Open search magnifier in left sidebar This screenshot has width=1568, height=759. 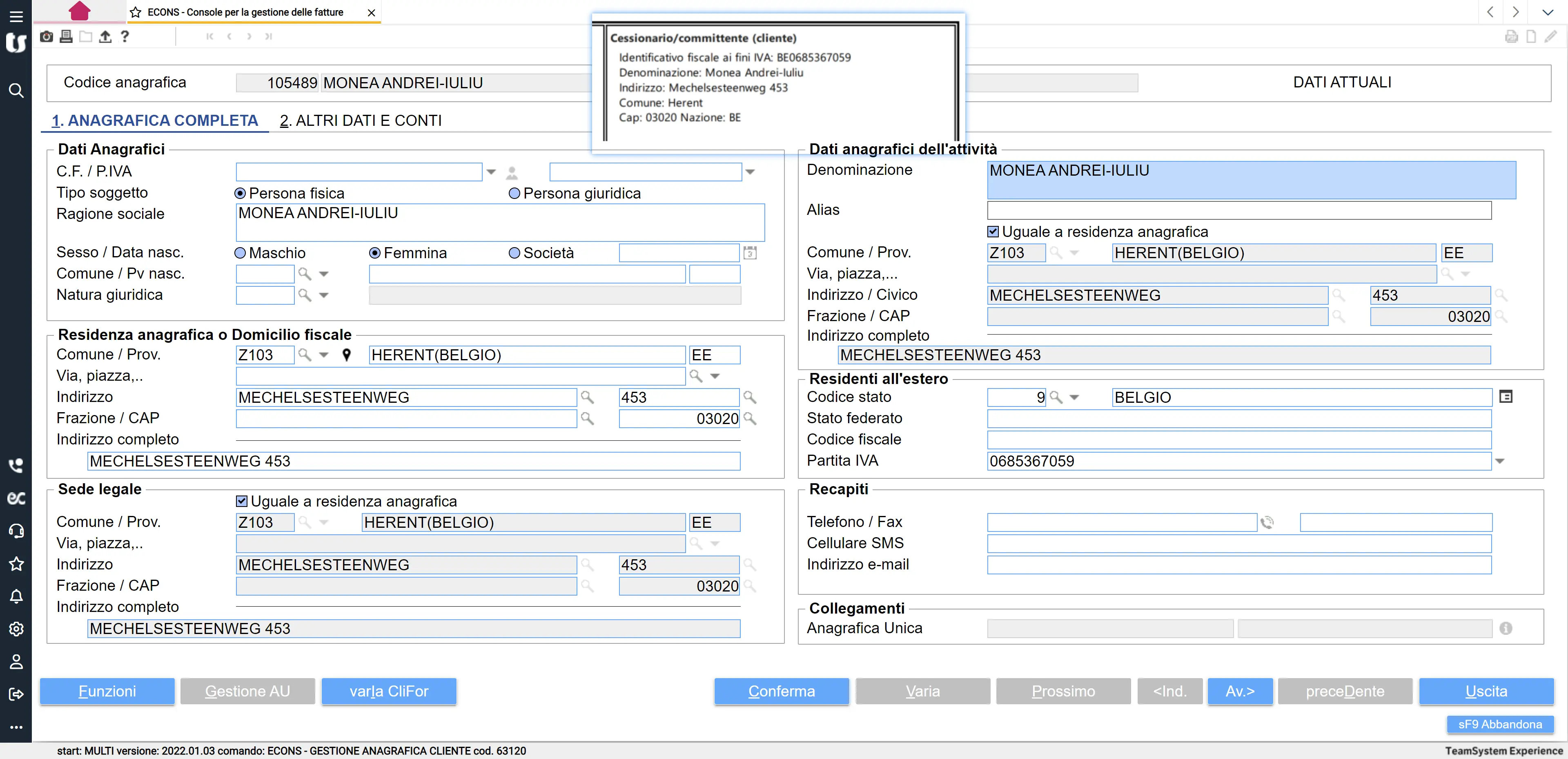pyautogui.click(x=16, y=91)
